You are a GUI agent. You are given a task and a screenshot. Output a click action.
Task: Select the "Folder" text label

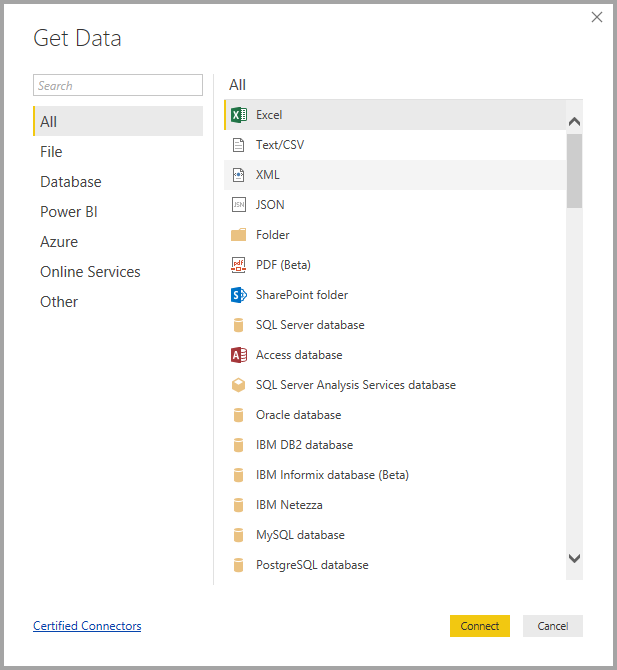(273, 235)
